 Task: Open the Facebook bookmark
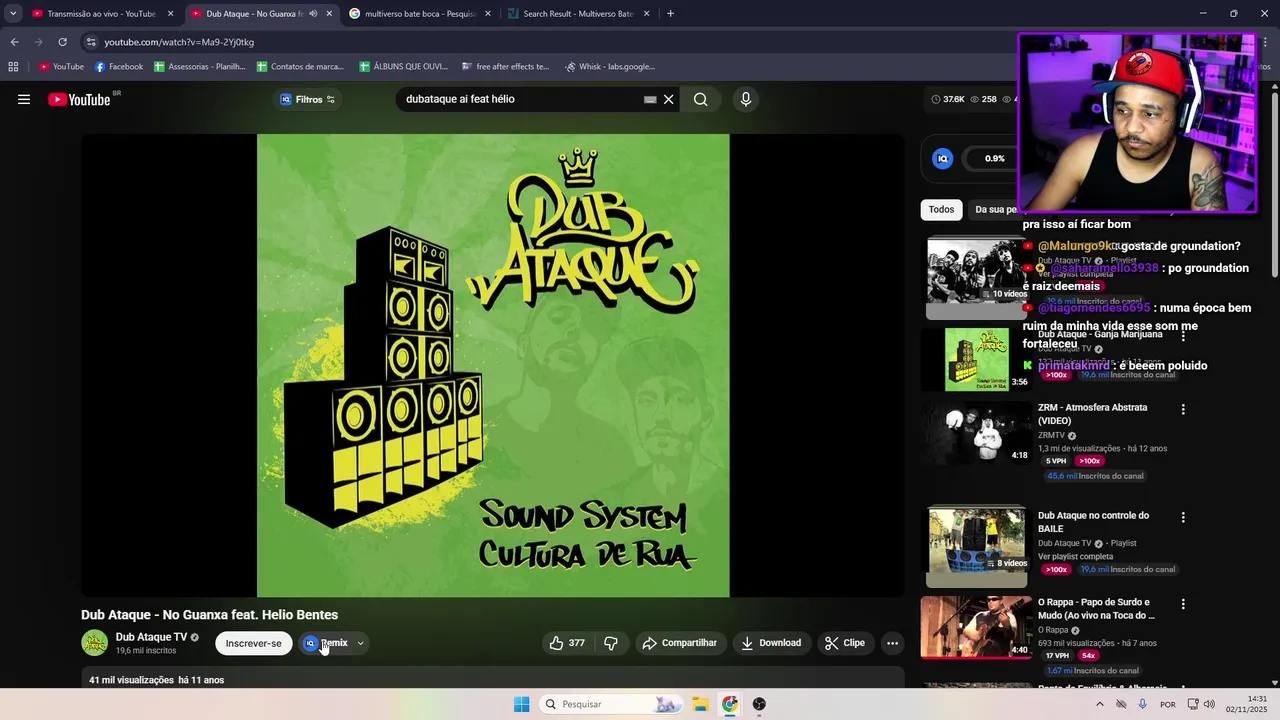point(119,67)
